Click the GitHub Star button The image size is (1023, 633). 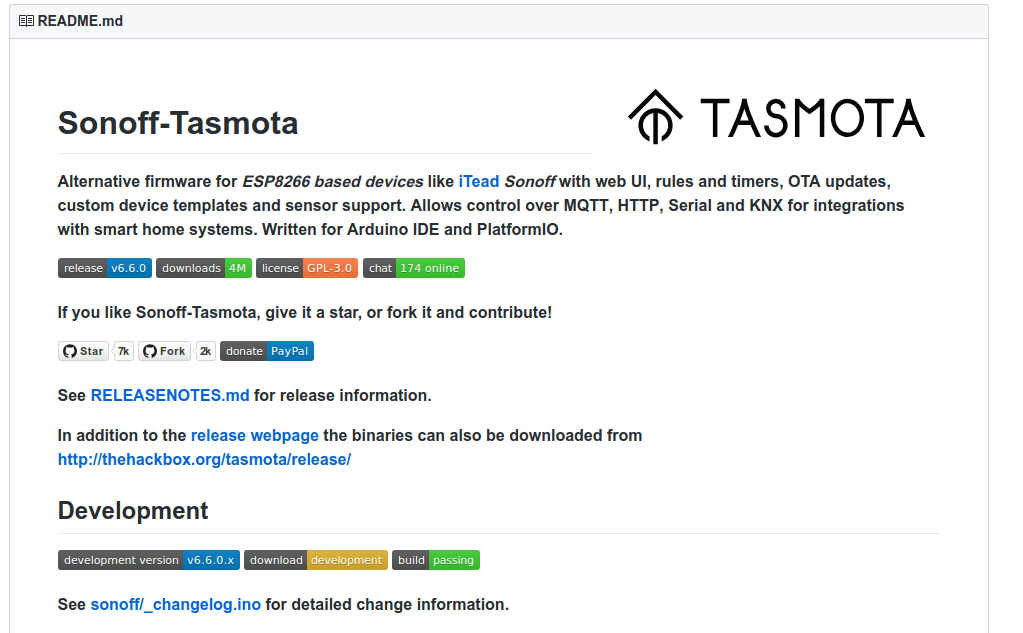83,351
